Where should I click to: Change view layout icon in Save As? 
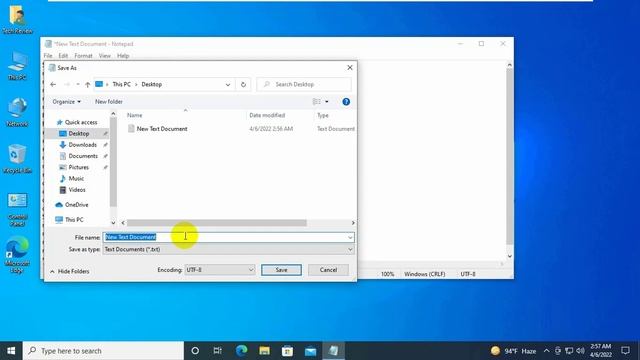(x=316, y=102)
